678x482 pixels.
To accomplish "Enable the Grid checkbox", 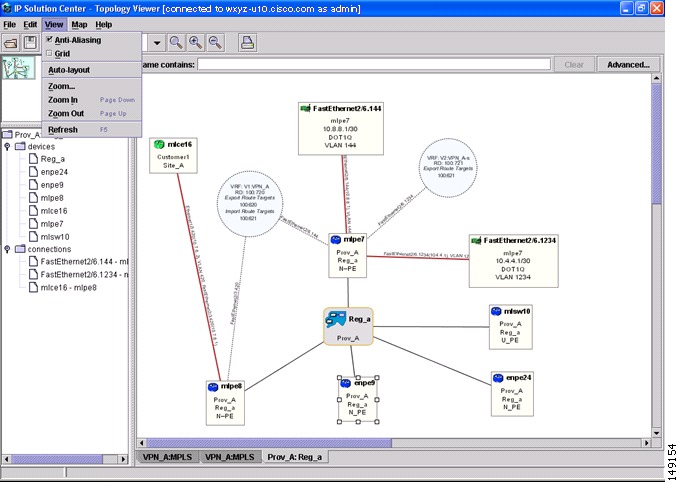I will pos(49,53).
